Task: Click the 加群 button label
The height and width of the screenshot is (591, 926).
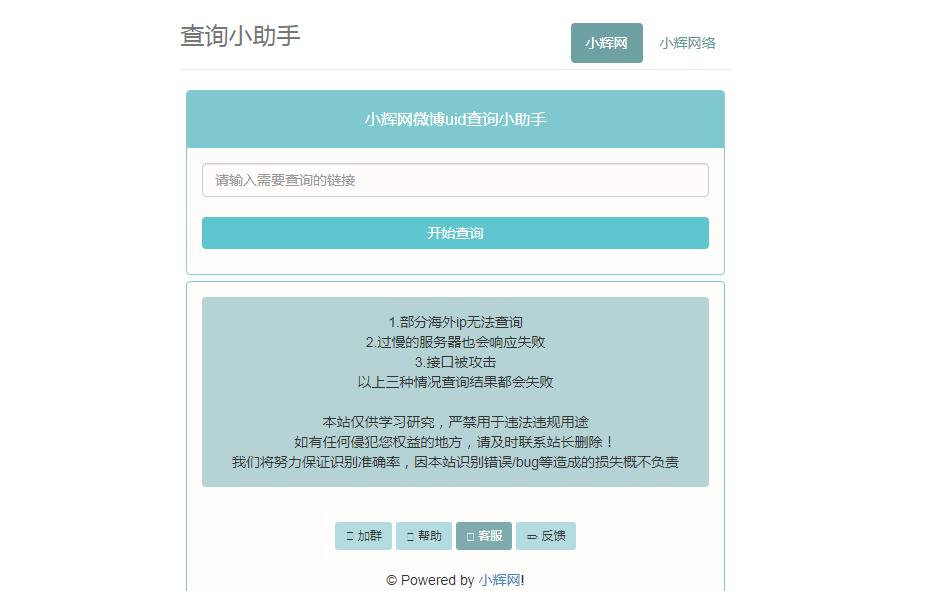Action: 370,536
